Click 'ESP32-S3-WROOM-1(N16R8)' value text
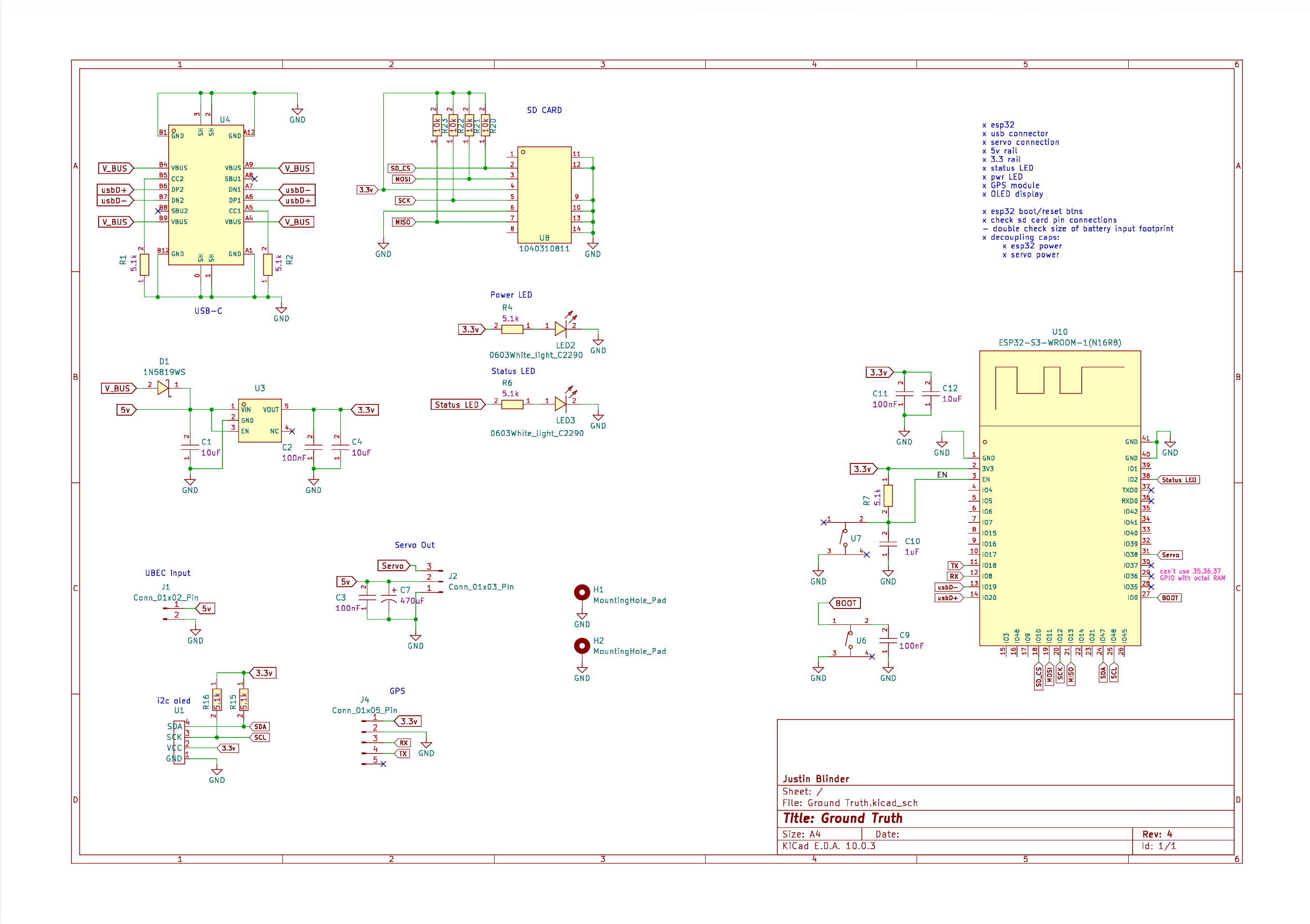1310x924 pixels. tap(1060, 343)
